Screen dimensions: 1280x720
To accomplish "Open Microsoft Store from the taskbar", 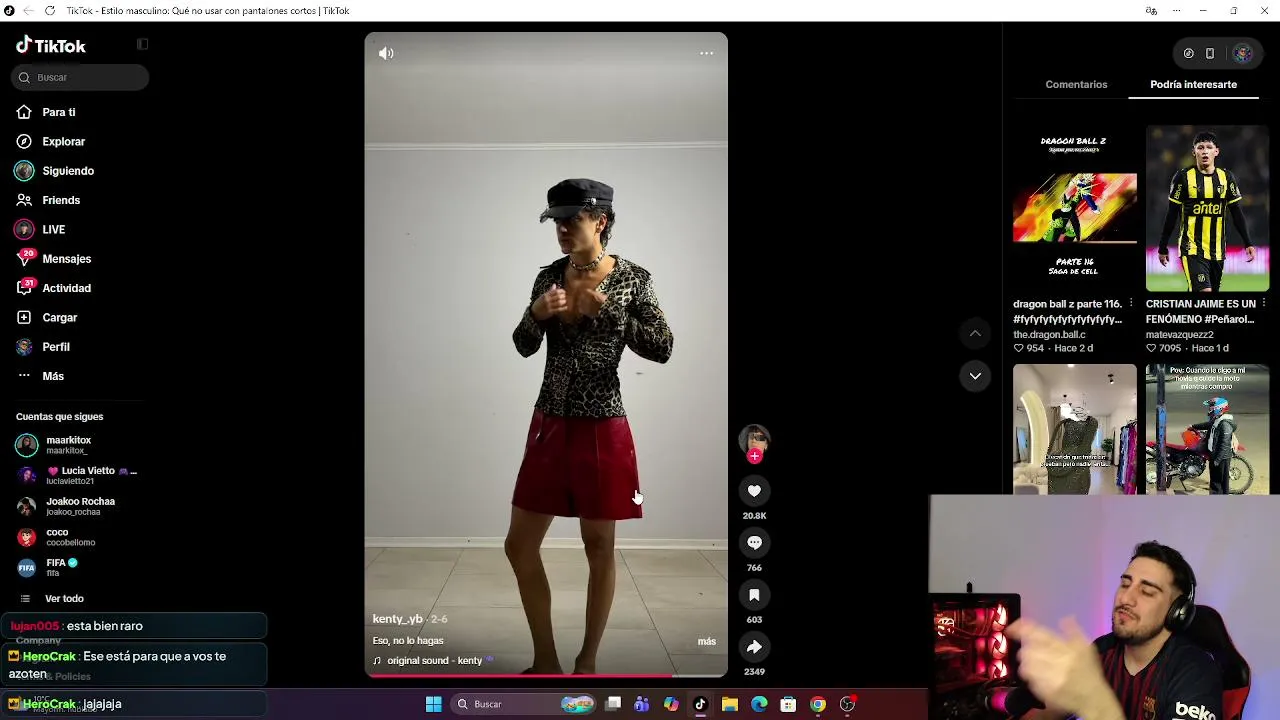I will pos(789,704).
